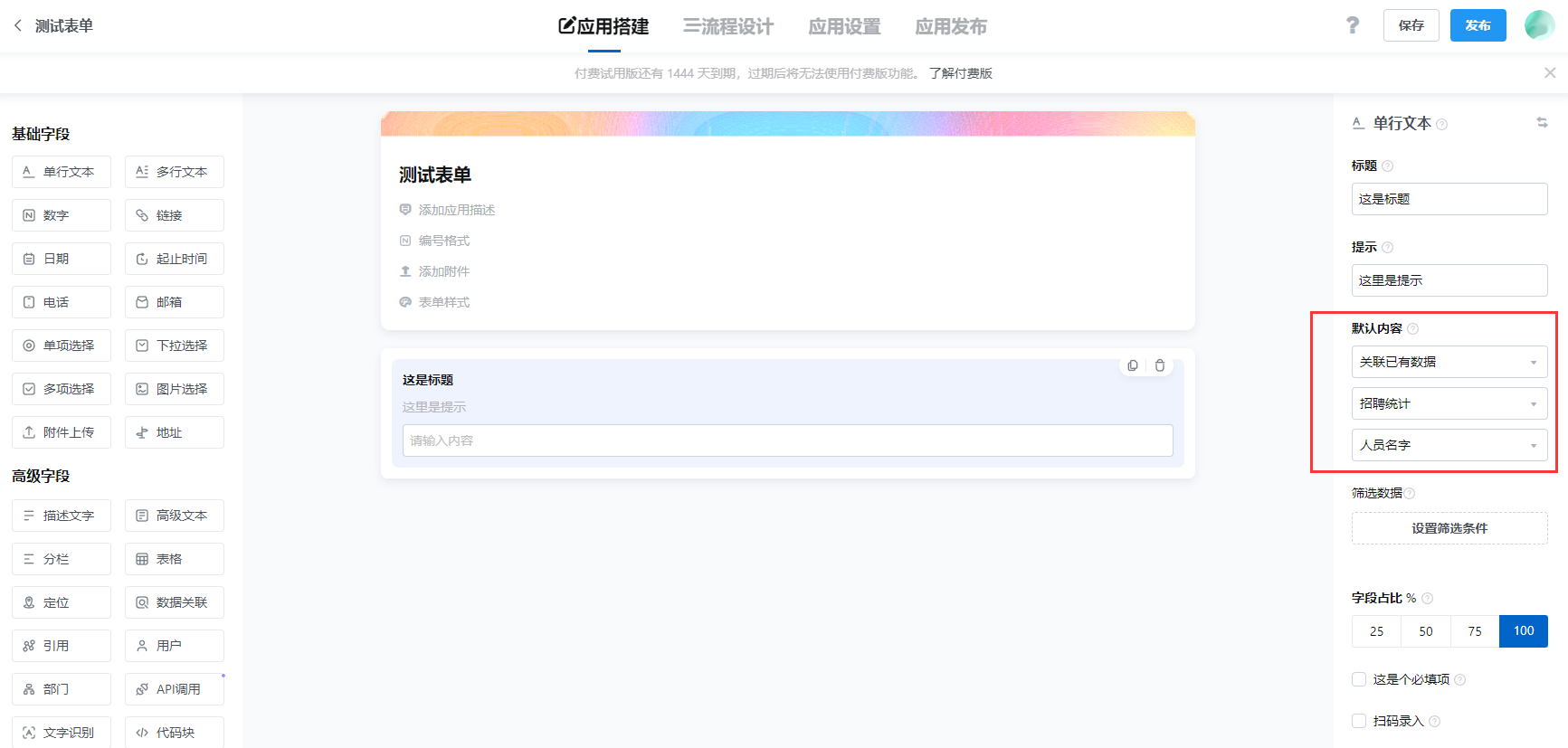The image size is (1568, 748).
Task: Click the 默认内容 help icon
Action: (1413, 328)
